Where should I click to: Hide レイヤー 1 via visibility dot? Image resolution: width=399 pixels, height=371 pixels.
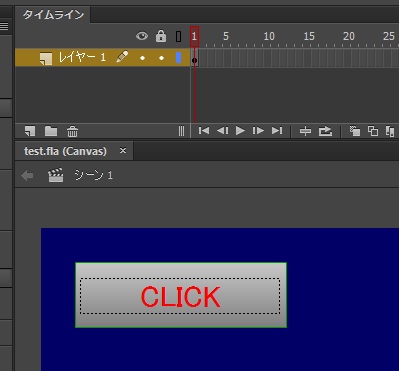[142, 58]
